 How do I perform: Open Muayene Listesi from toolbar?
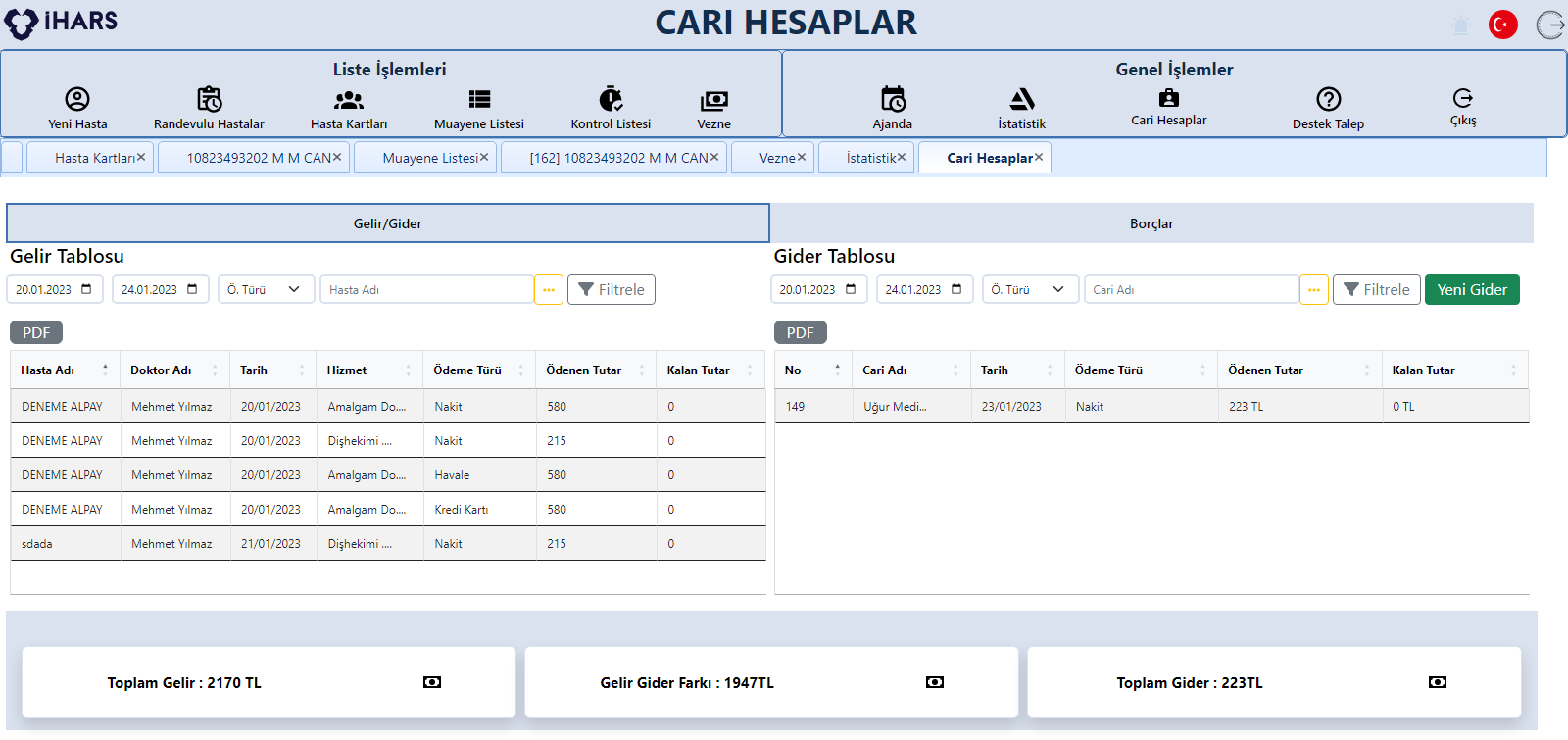click(x=479, y=99)
